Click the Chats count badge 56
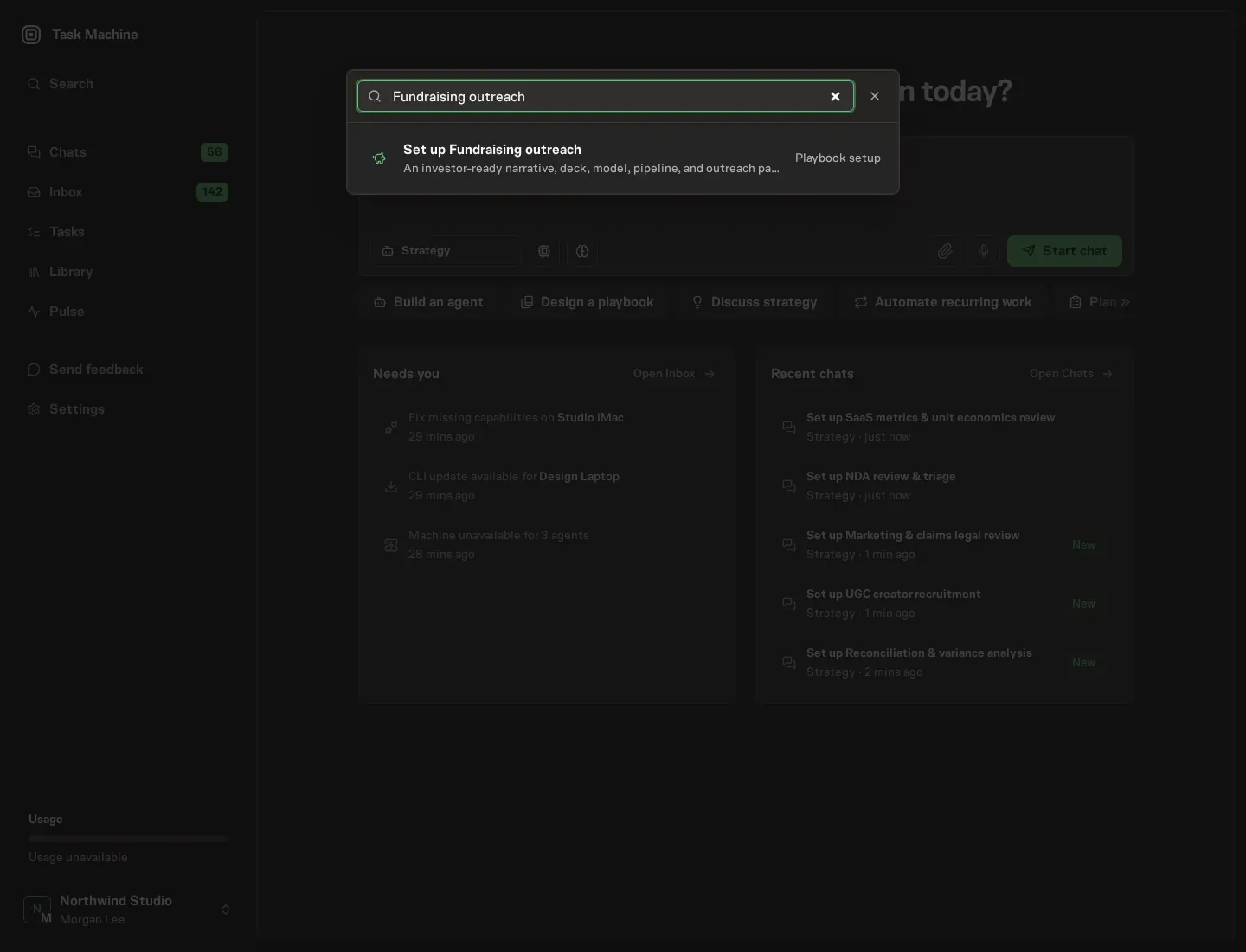 (x=215, y=152)
